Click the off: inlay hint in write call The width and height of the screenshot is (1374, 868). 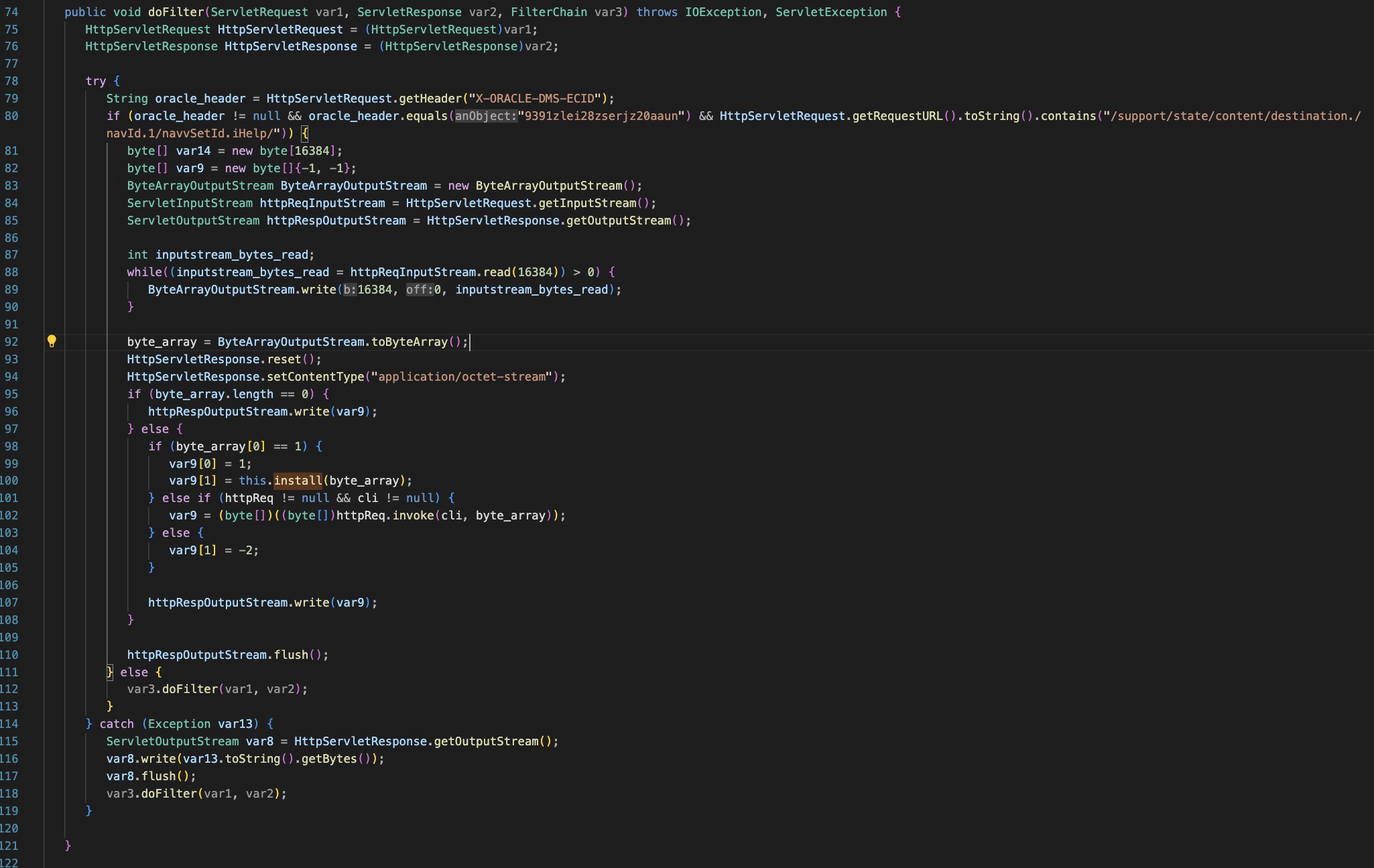(x=419, y=290)
